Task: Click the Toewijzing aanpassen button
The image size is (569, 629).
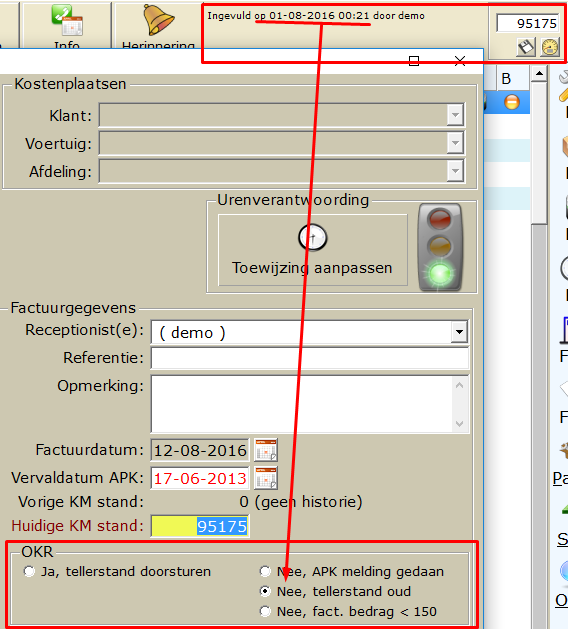Action: pos(313,250)
